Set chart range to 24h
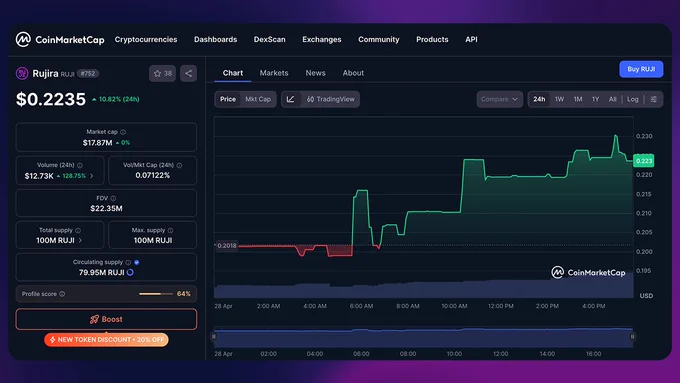This screenshot has height=383, width=680. [539, 99]
